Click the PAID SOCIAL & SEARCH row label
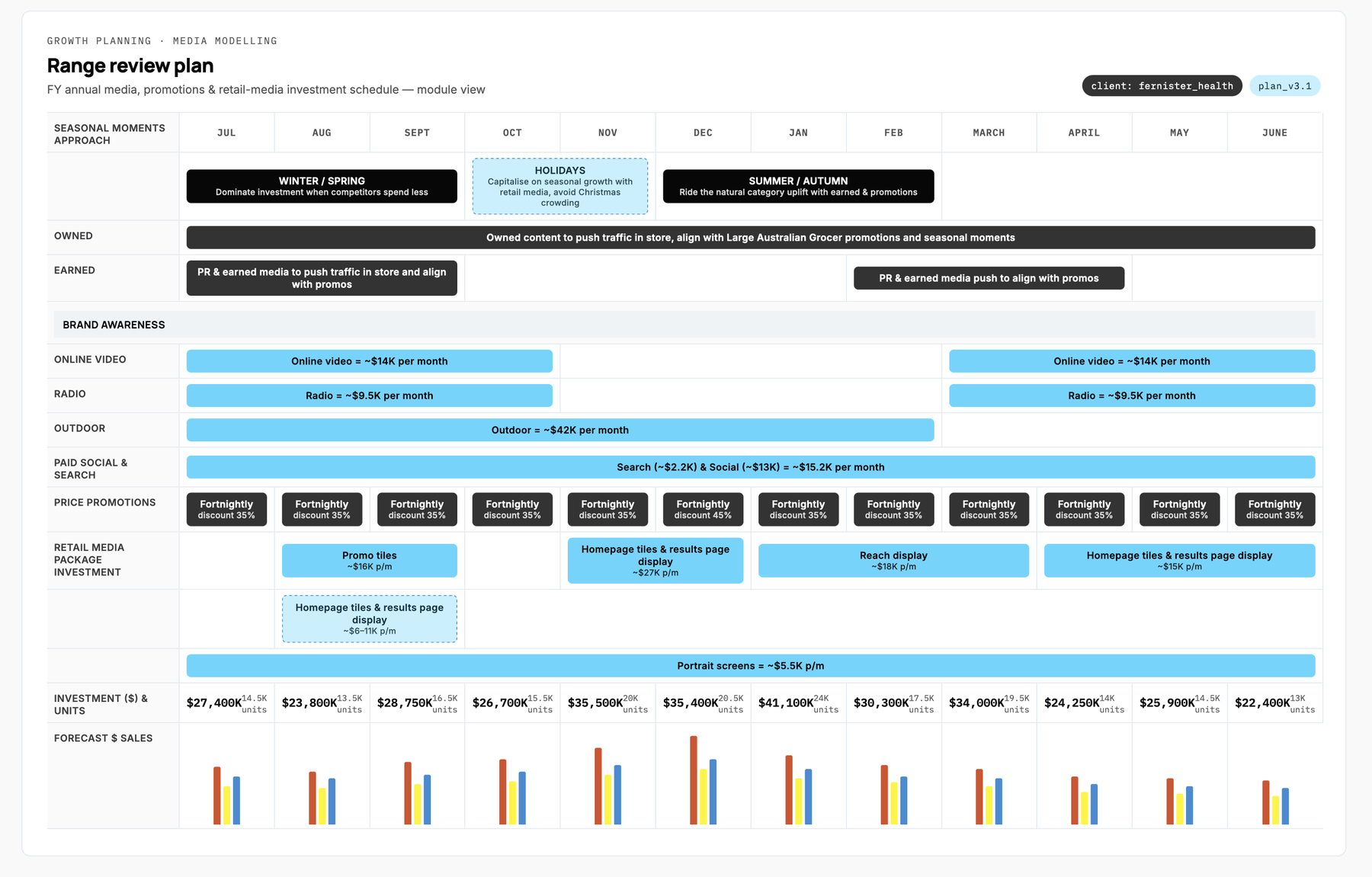This screenshot has width=1372, height=877. tap(91, 469)
